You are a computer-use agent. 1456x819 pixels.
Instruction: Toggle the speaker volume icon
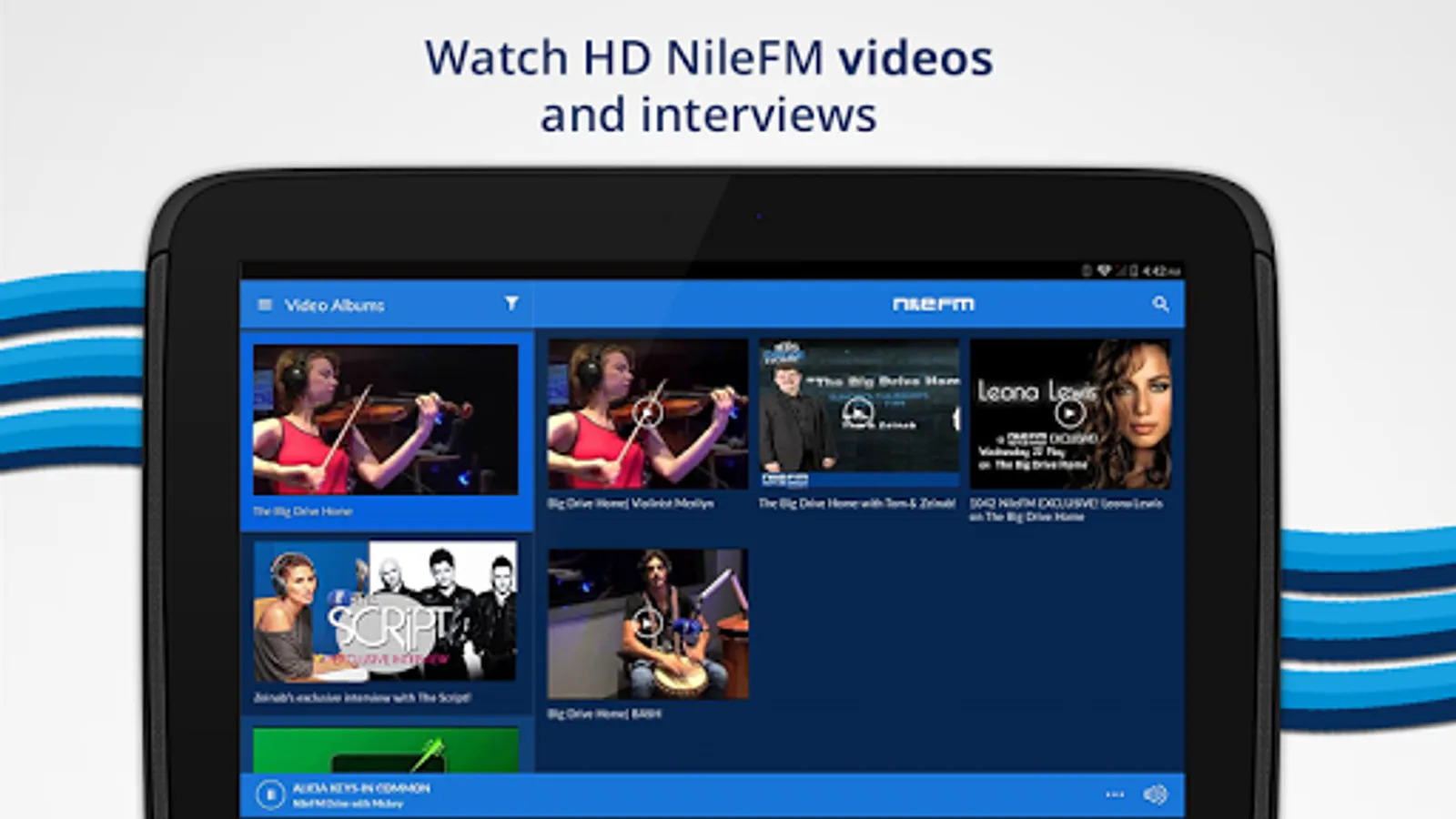click(1155, 794)
